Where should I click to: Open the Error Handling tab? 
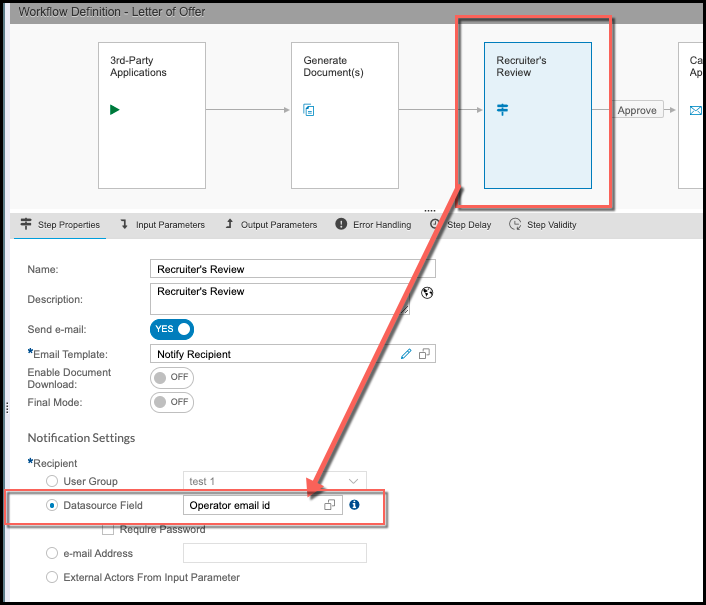pyautogui.click(x=373, y=225)
